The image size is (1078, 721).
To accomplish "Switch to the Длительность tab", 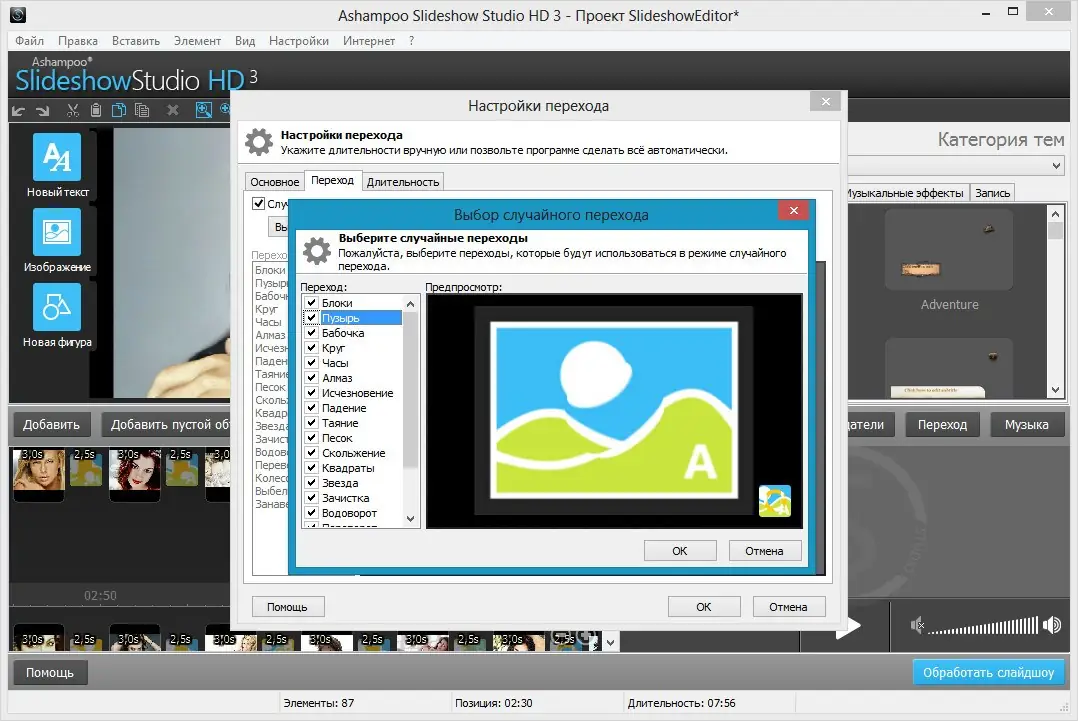I will pyautogui.click(x=403, y=181).
